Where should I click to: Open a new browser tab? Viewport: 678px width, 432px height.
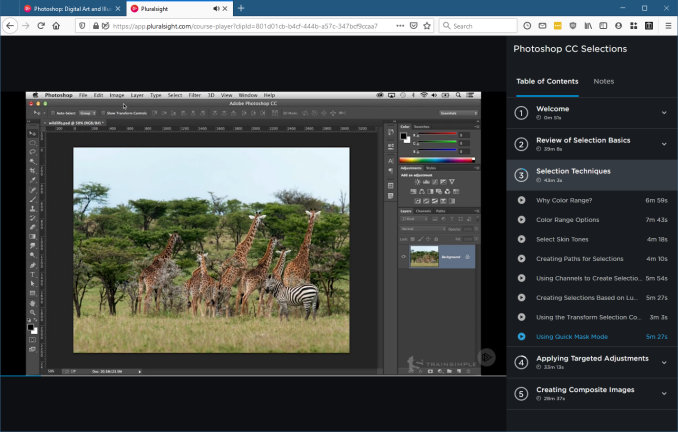pyautogui.click(x=240, y=8)
